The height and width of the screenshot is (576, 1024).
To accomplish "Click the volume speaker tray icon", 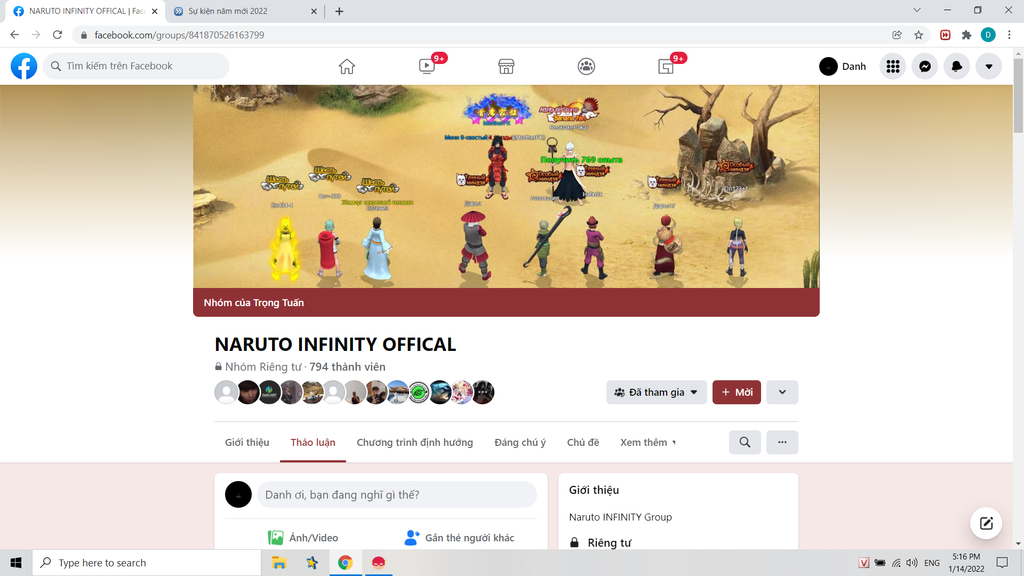I will [x=912, y=562].
